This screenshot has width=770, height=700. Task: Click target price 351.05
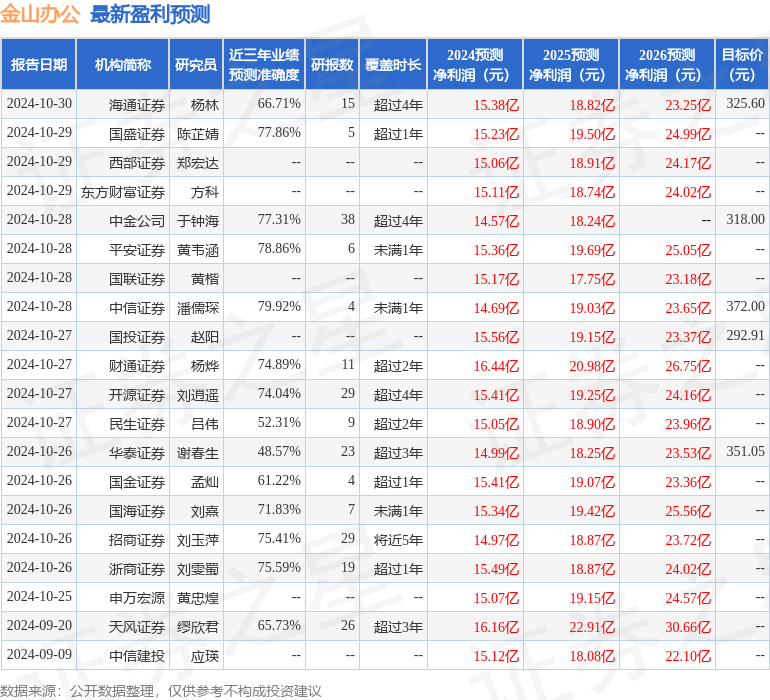click(745, 451)
